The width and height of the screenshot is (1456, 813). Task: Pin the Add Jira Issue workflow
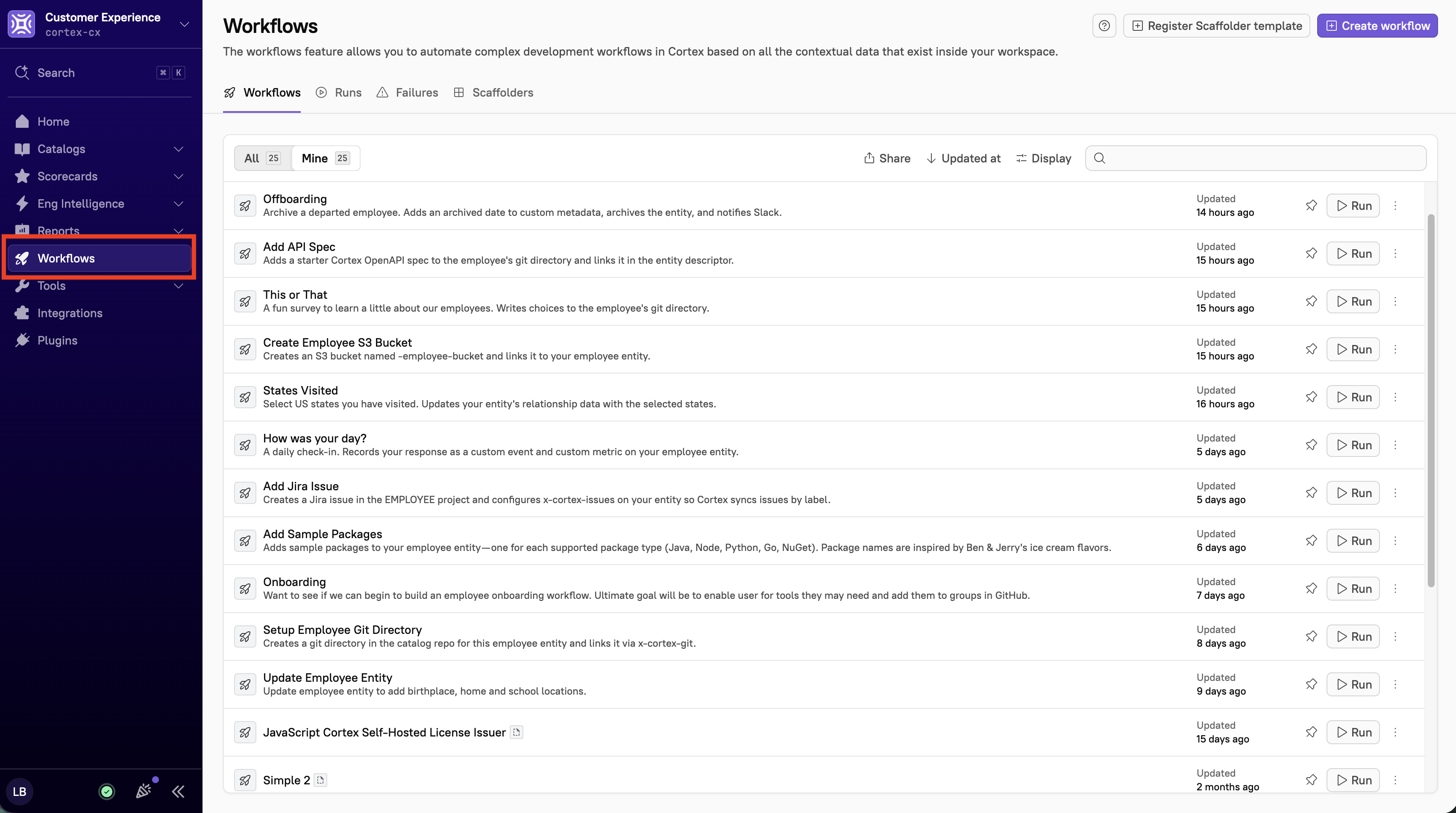[x=1311, y=493]
